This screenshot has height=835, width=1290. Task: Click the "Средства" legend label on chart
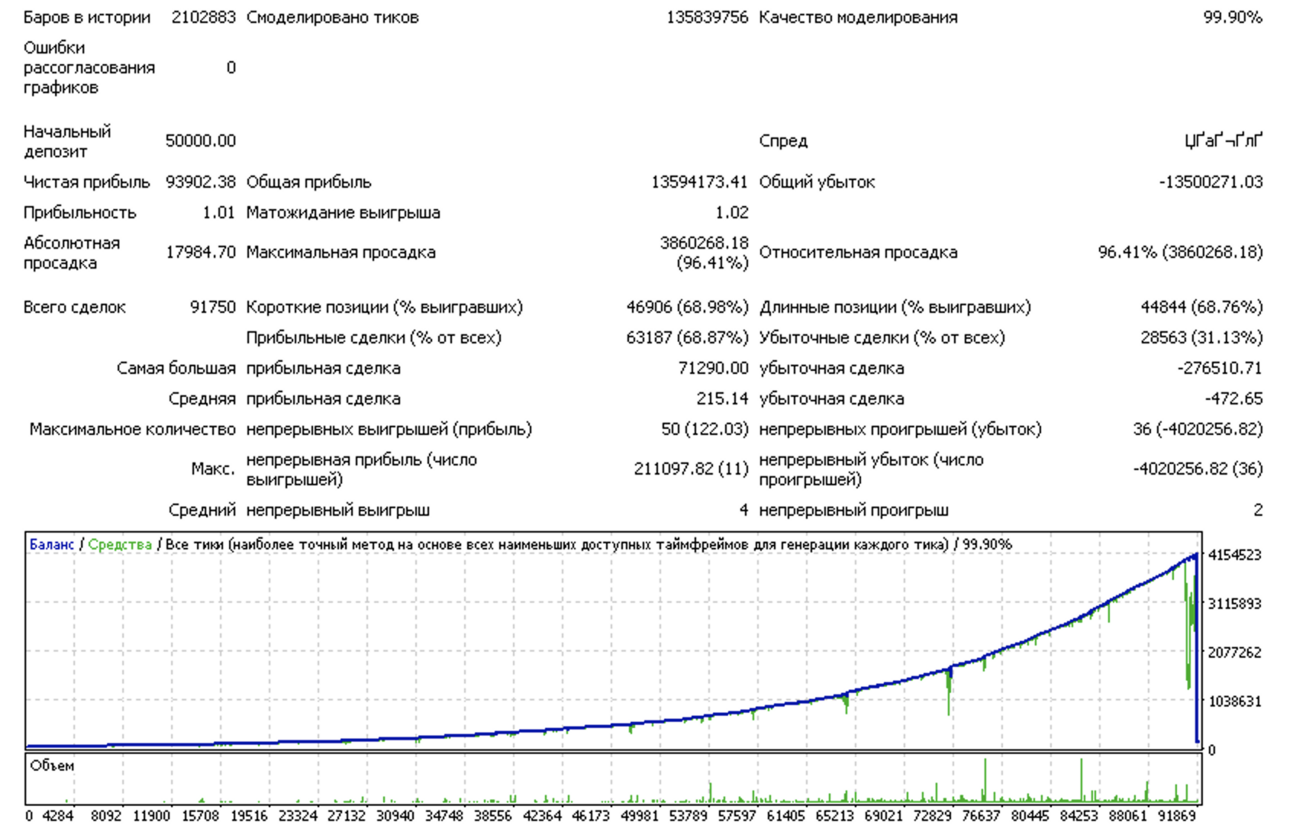point(120,545)
